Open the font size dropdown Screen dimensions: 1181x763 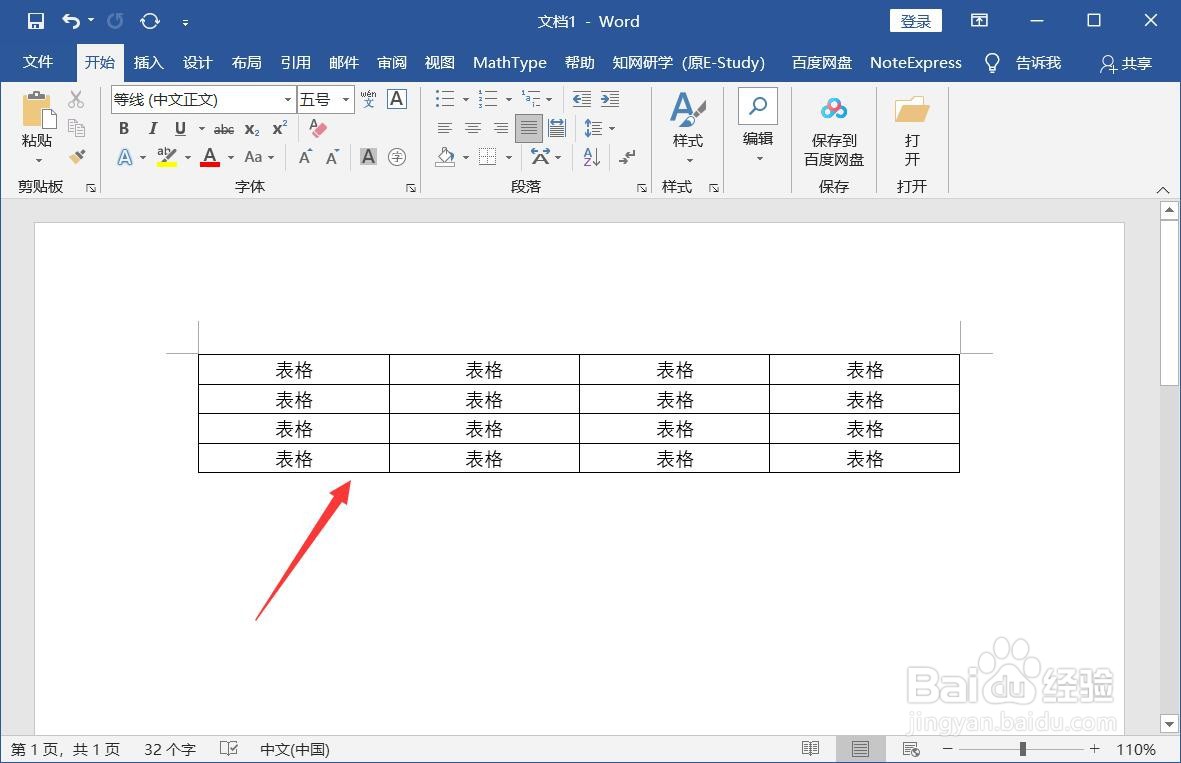346,99
